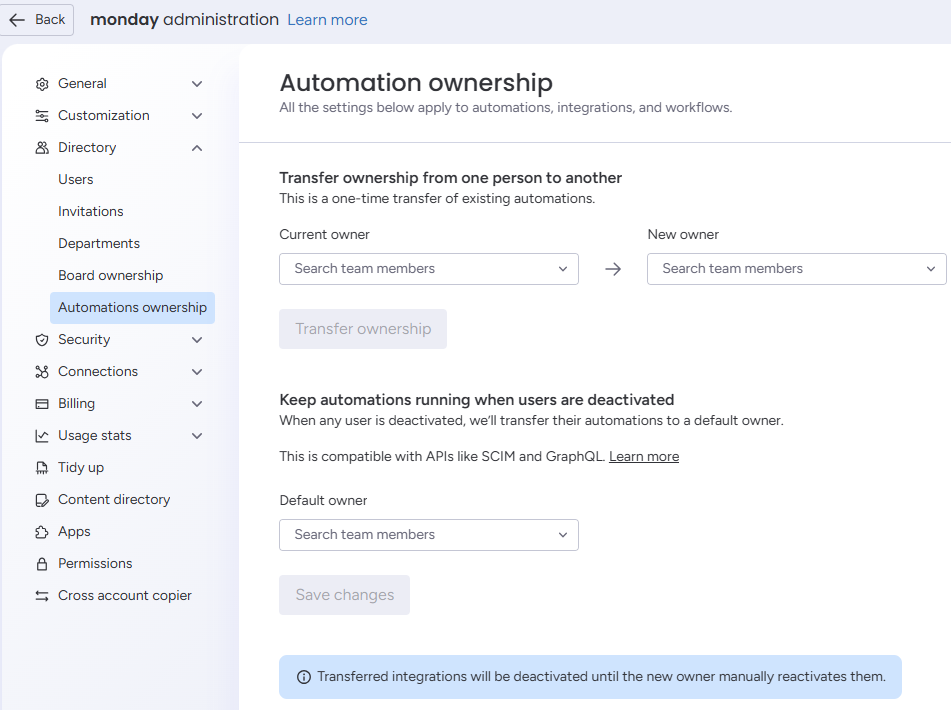This screenshot has width=951, height=710.
Task: Click the Cross account copier arrows icon
Action: click(x=42, y=596)
